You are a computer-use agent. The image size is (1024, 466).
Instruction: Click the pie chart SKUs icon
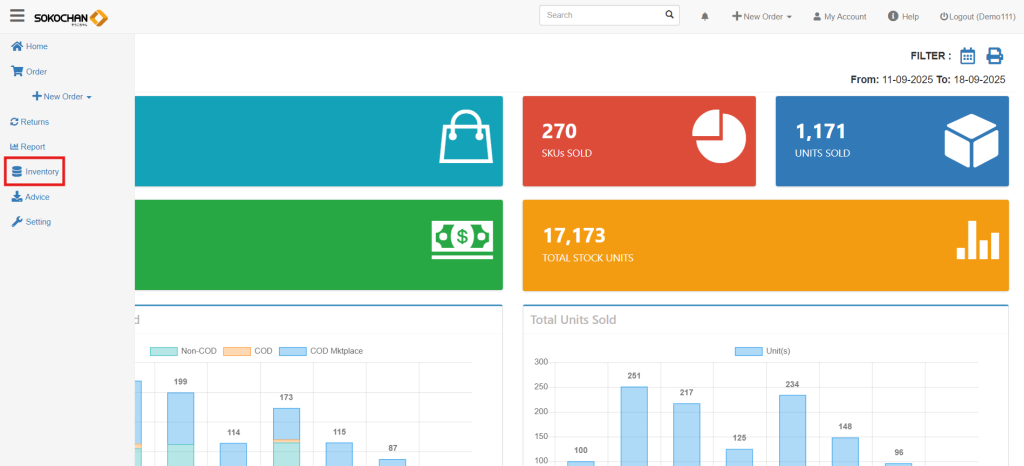pos(718,138)
